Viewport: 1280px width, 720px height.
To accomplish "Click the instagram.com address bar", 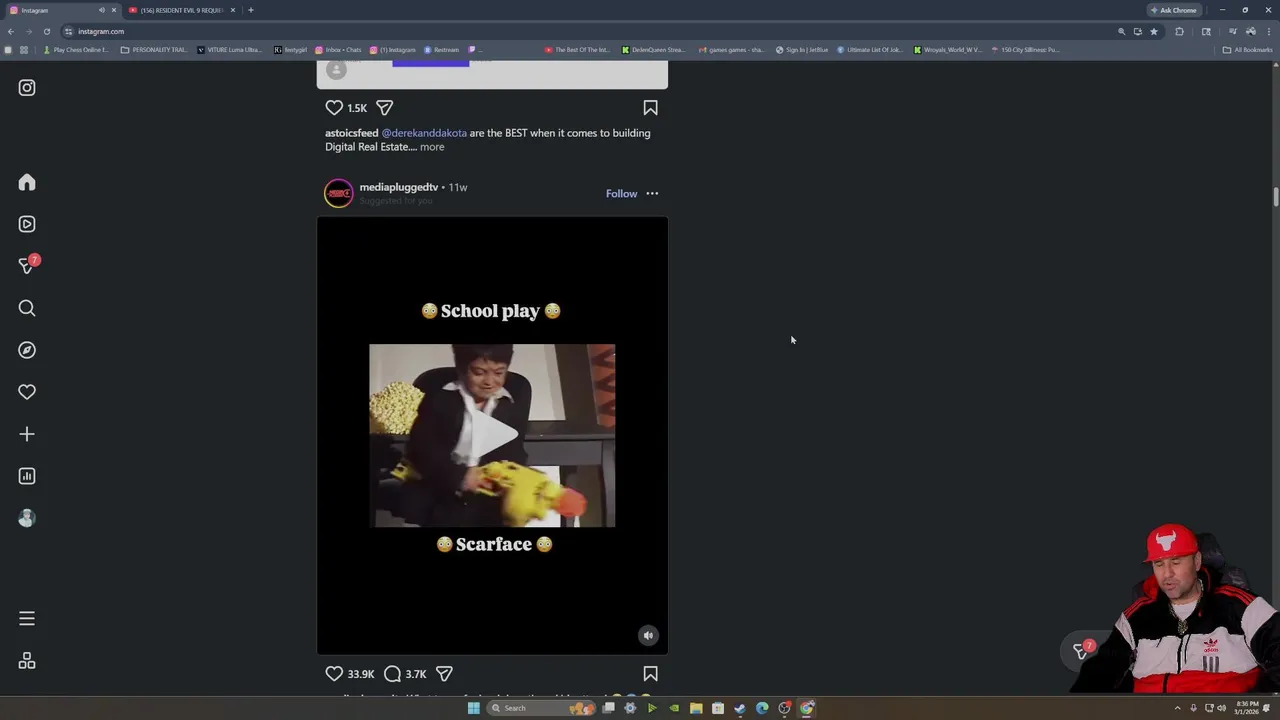I will [x=590, y=31].
